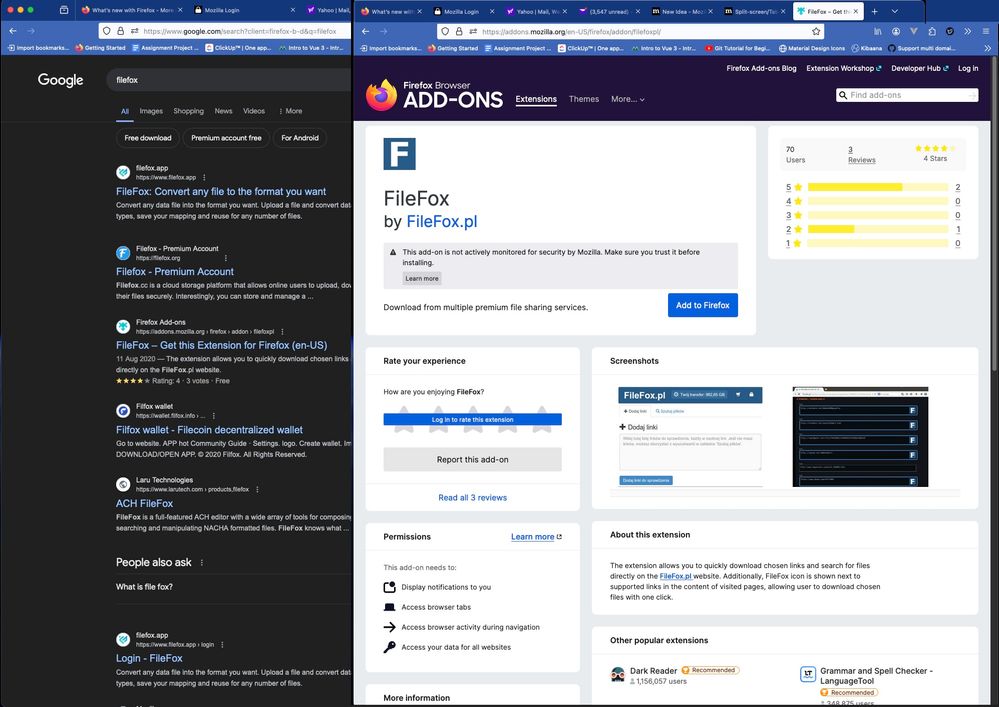Screen dimensions: 999x707
Task: Expand more toolbar tools chevron in right window
Action: [967, 31]
